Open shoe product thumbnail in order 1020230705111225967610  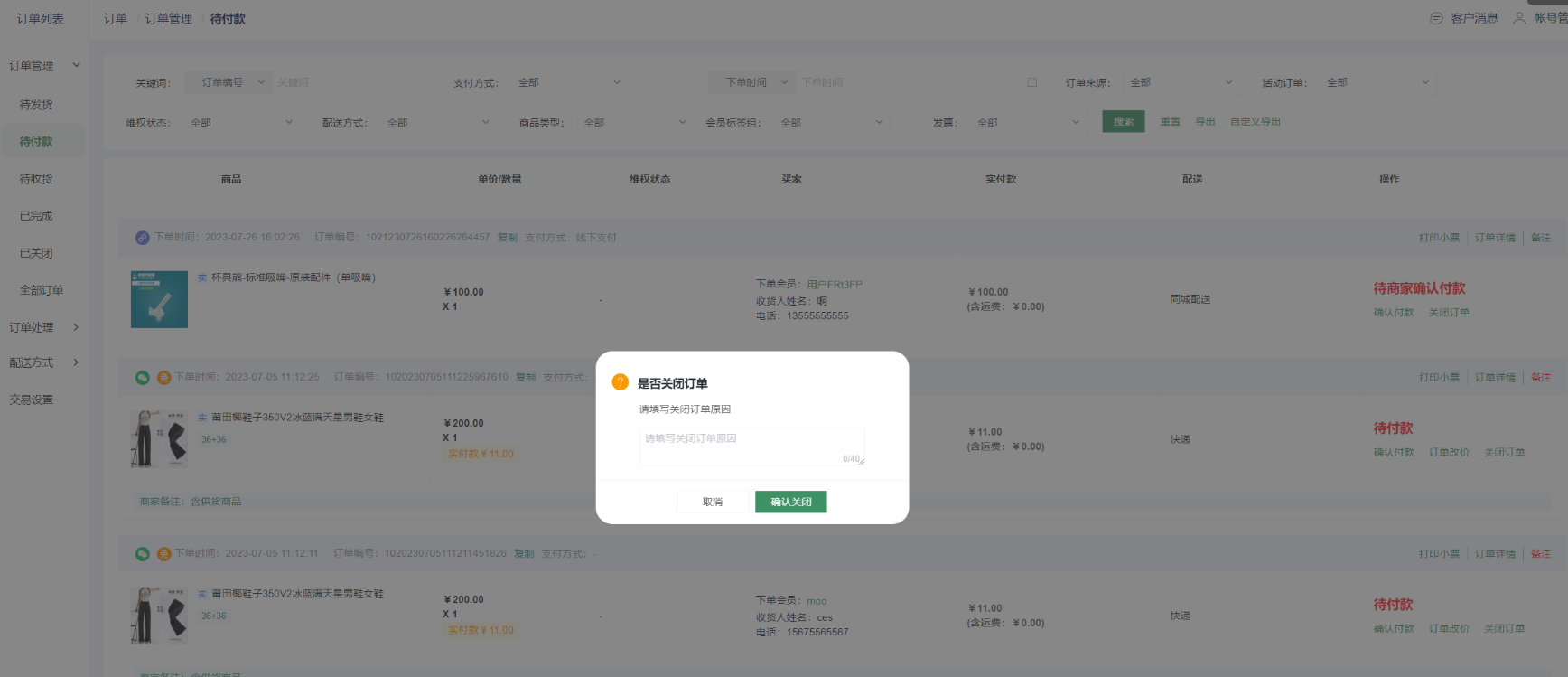(159, 439)
